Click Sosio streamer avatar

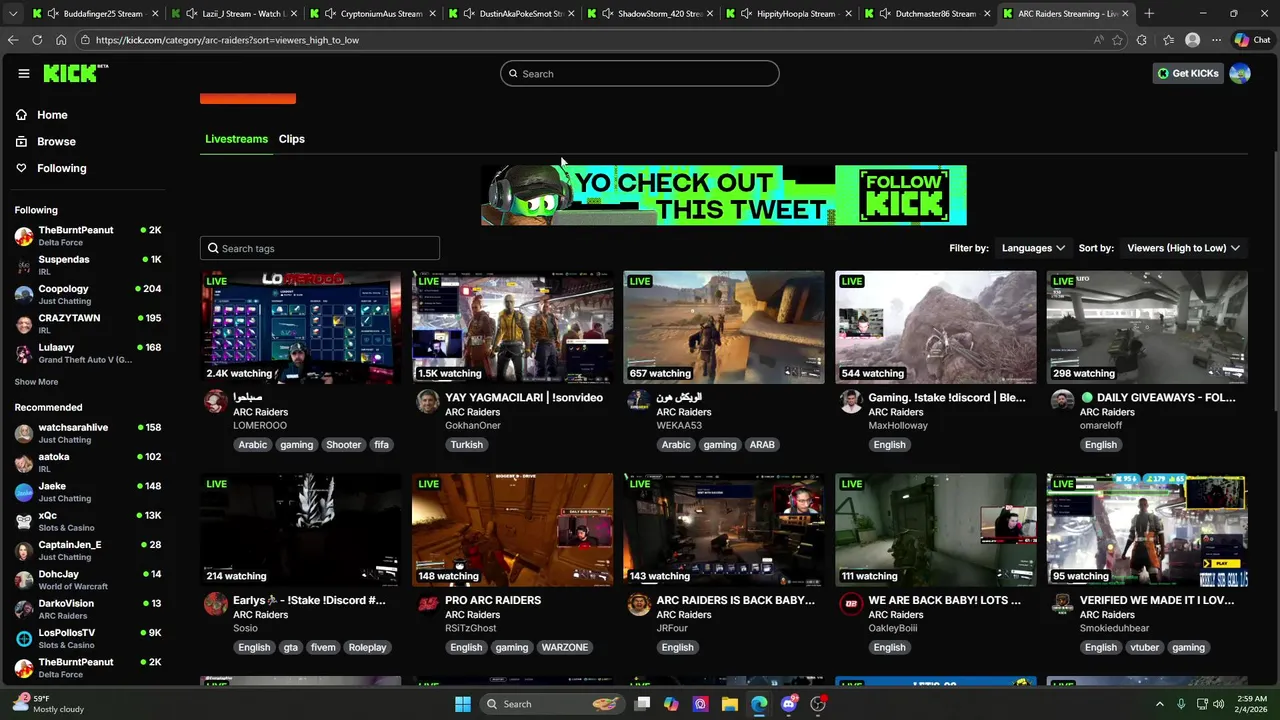(x=215, y=604)
